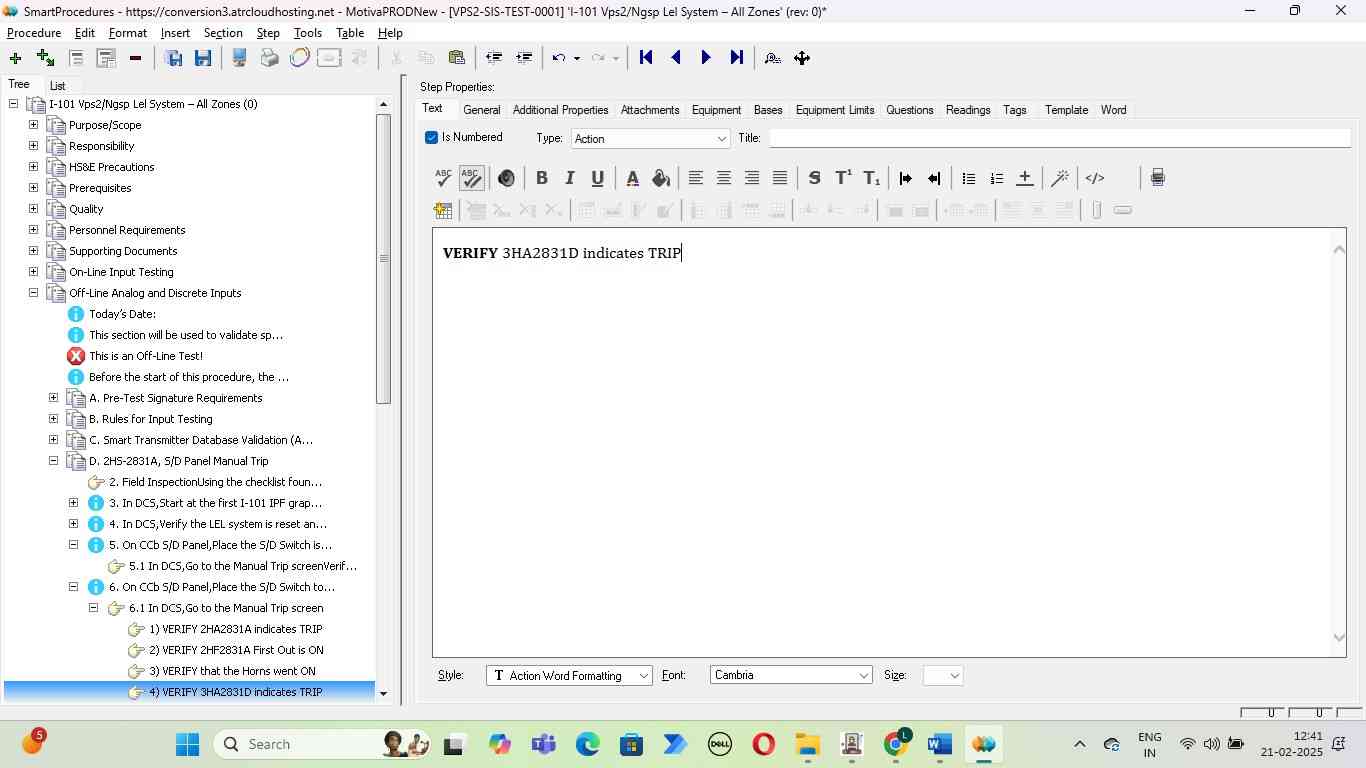Viewport: 1366px width, 768px height.
Task: Toggle italic formatting
Action: coord(570,178)
